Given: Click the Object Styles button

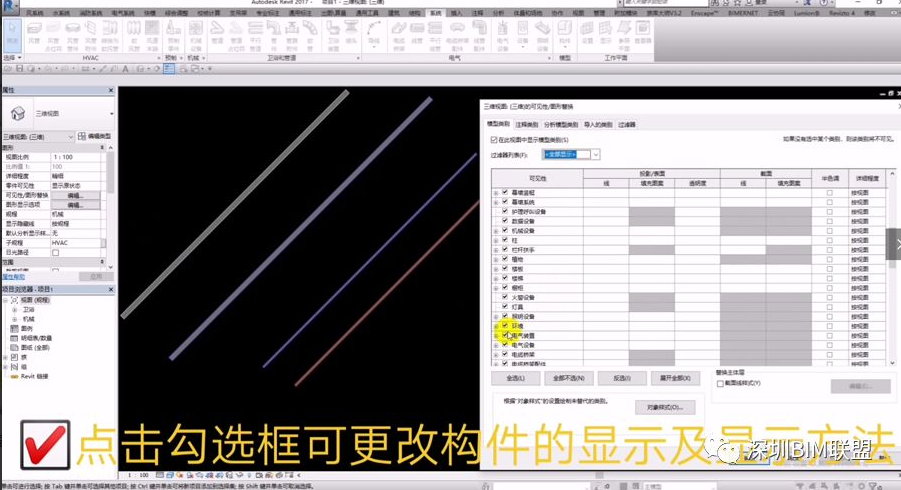Looking at the screenshot, I should pos(665,407).
